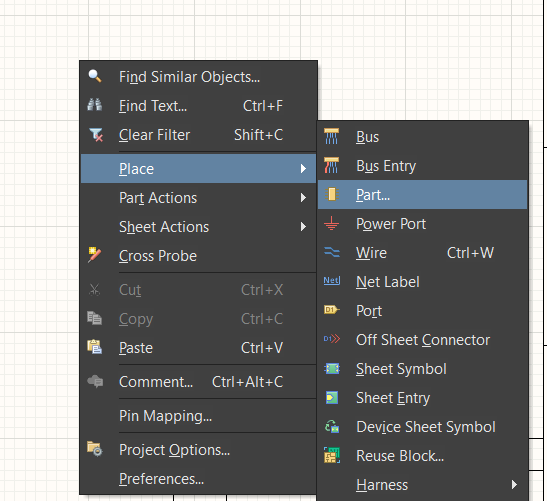Click the Ctrl+W shortcut text beside Wire

coord(470,253)
